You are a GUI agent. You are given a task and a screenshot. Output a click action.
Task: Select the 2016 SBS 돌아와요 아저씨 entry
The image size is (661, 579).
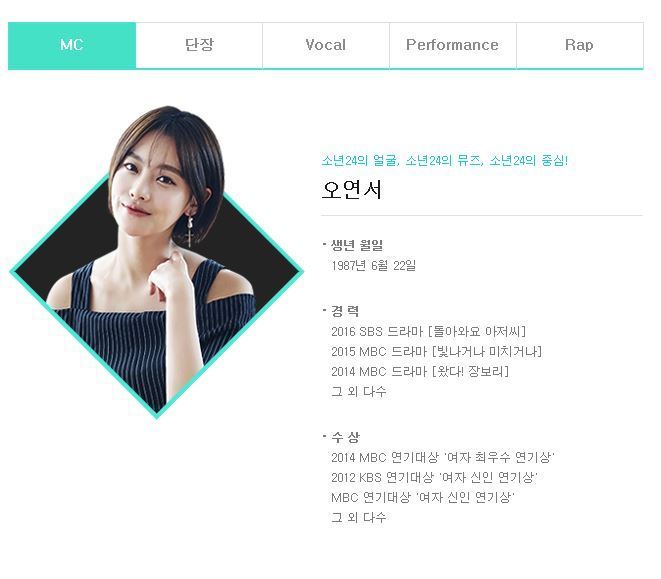tap(429, 331)
